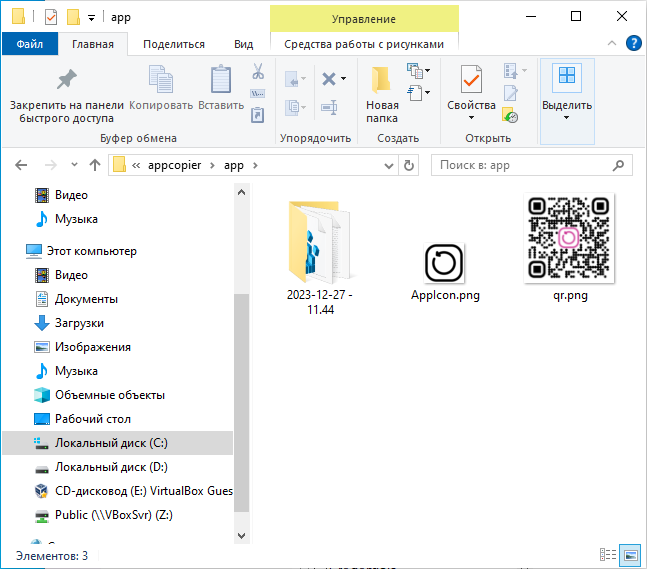Click the navigation pane scrollbar thumb
Image resolution: width=647 pixels, height=569 pixels.
point(241,403)
